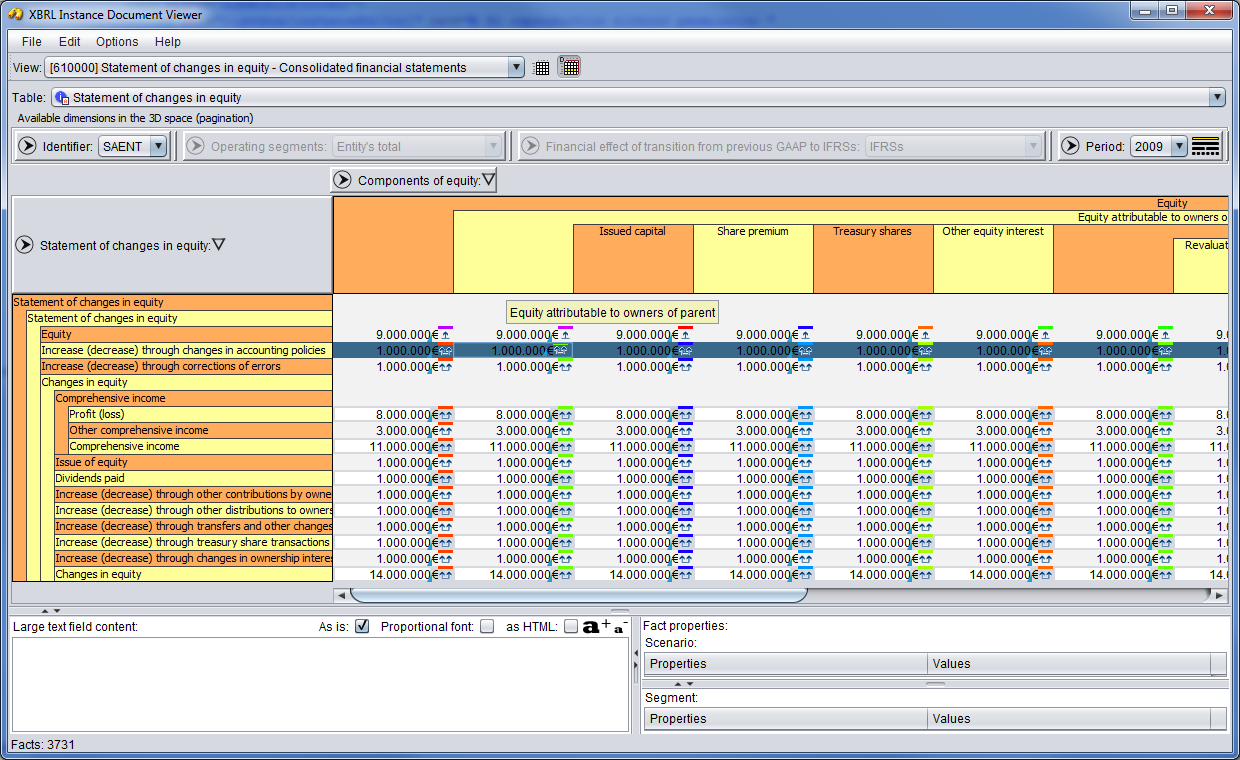The height and width of the screenshot is (760, 1240).
Task: Enable the Proportional font checkbox
Action: 487,626
